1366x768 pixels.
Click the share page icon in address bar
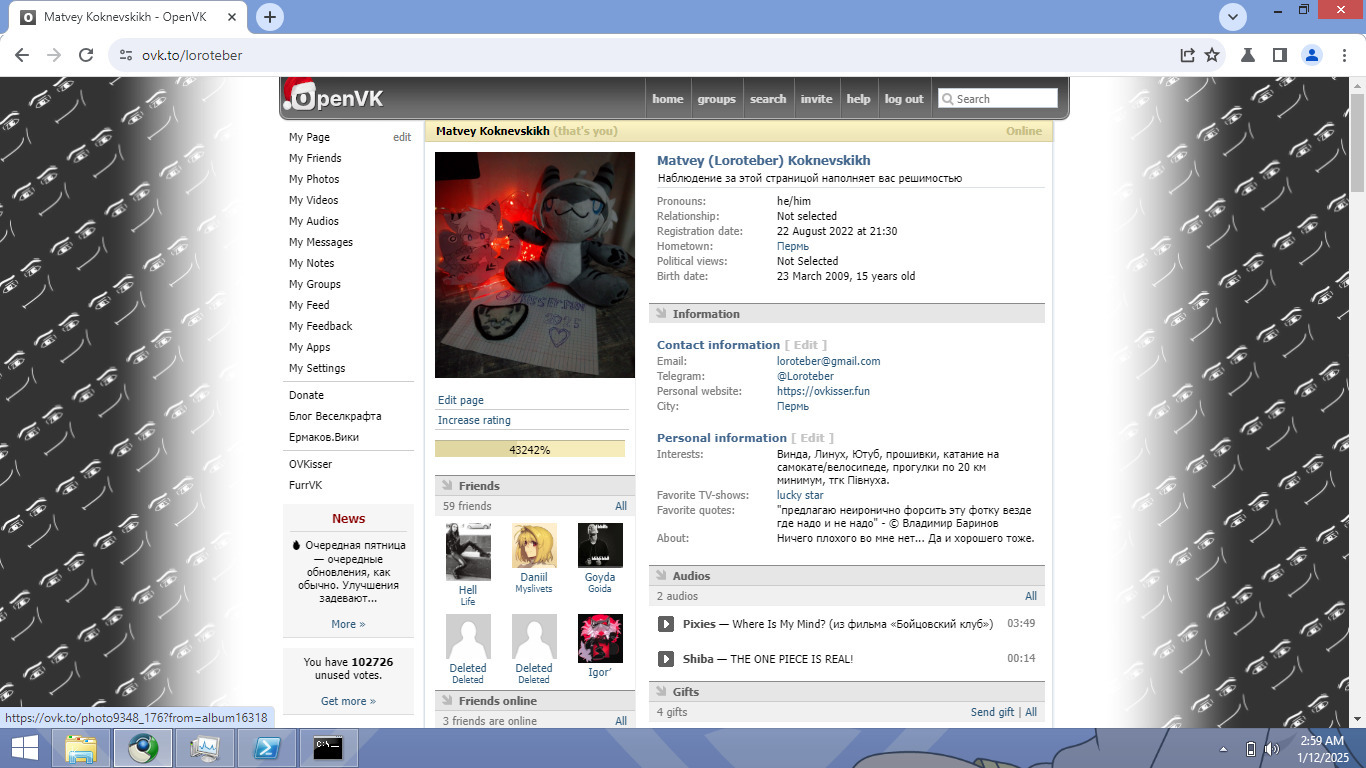1187,56
